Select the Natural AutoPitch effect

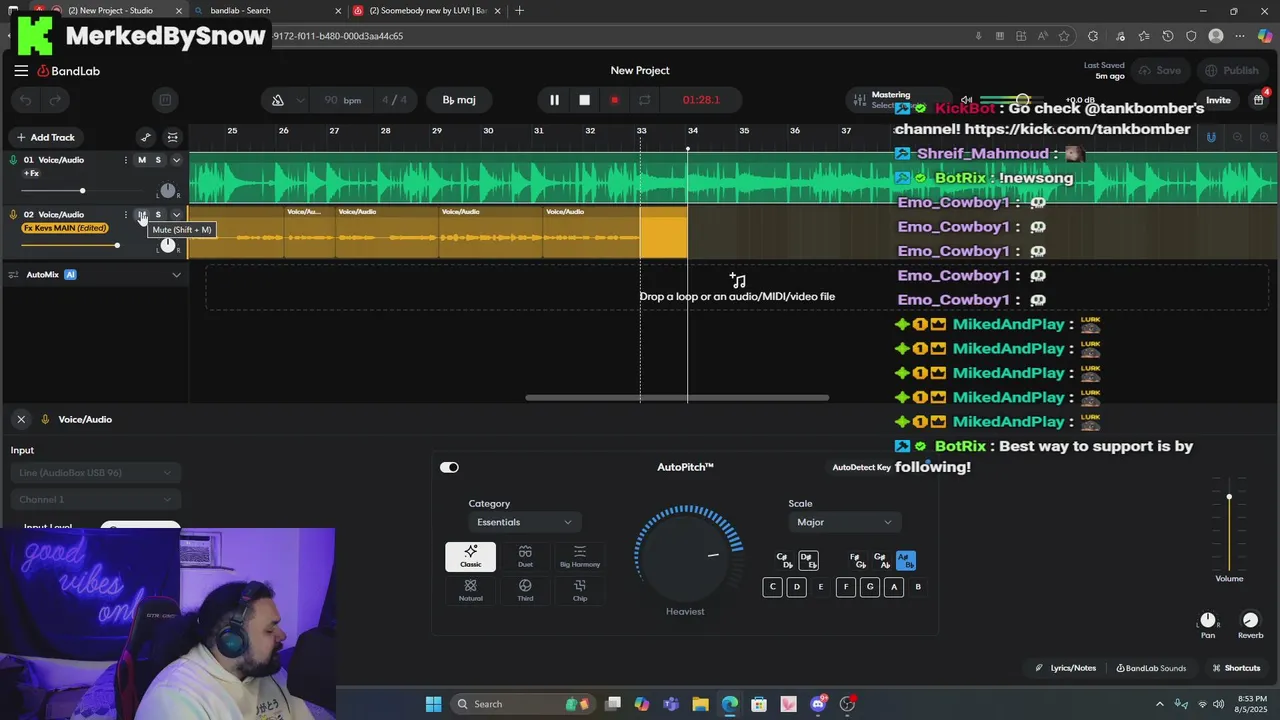470,590
